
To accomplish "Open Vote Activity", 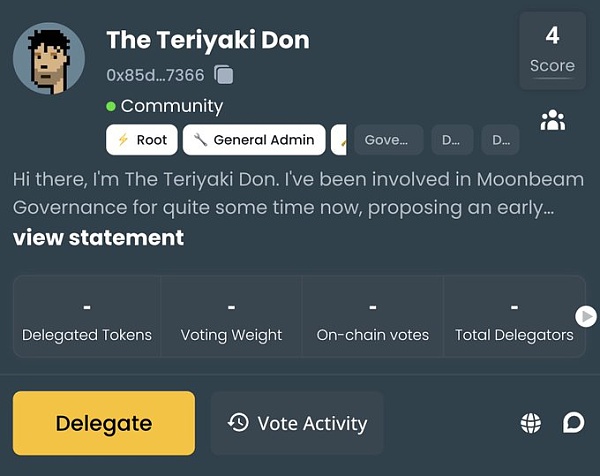I will pyautogui.click(x=296, y=423).
